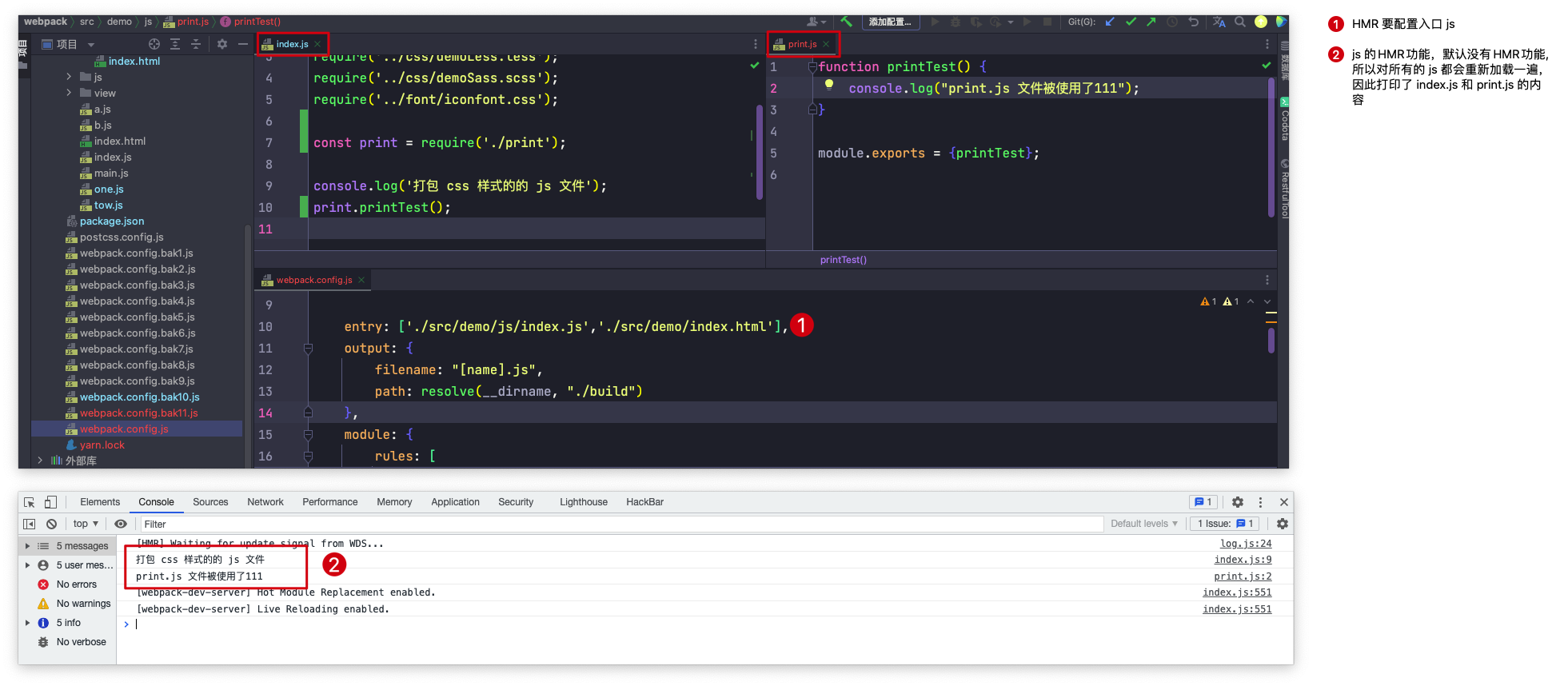Toggle live expression eye icon
1568x686 pixels.
(x=121, y=524)
